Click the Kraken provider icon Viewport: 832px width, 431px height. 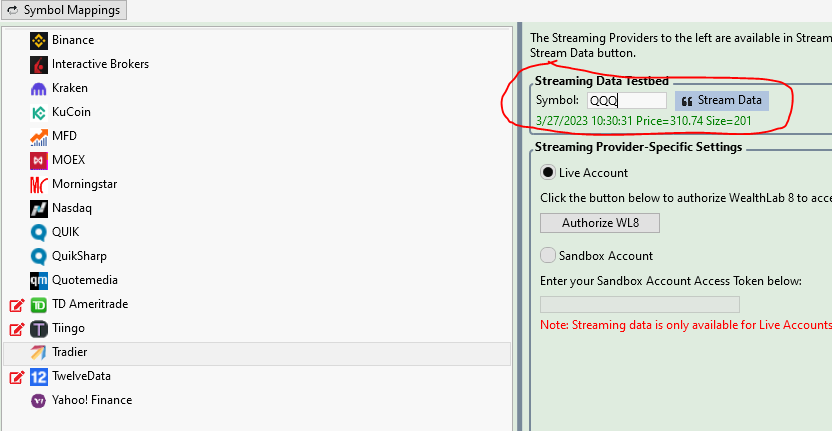point(39,88)
